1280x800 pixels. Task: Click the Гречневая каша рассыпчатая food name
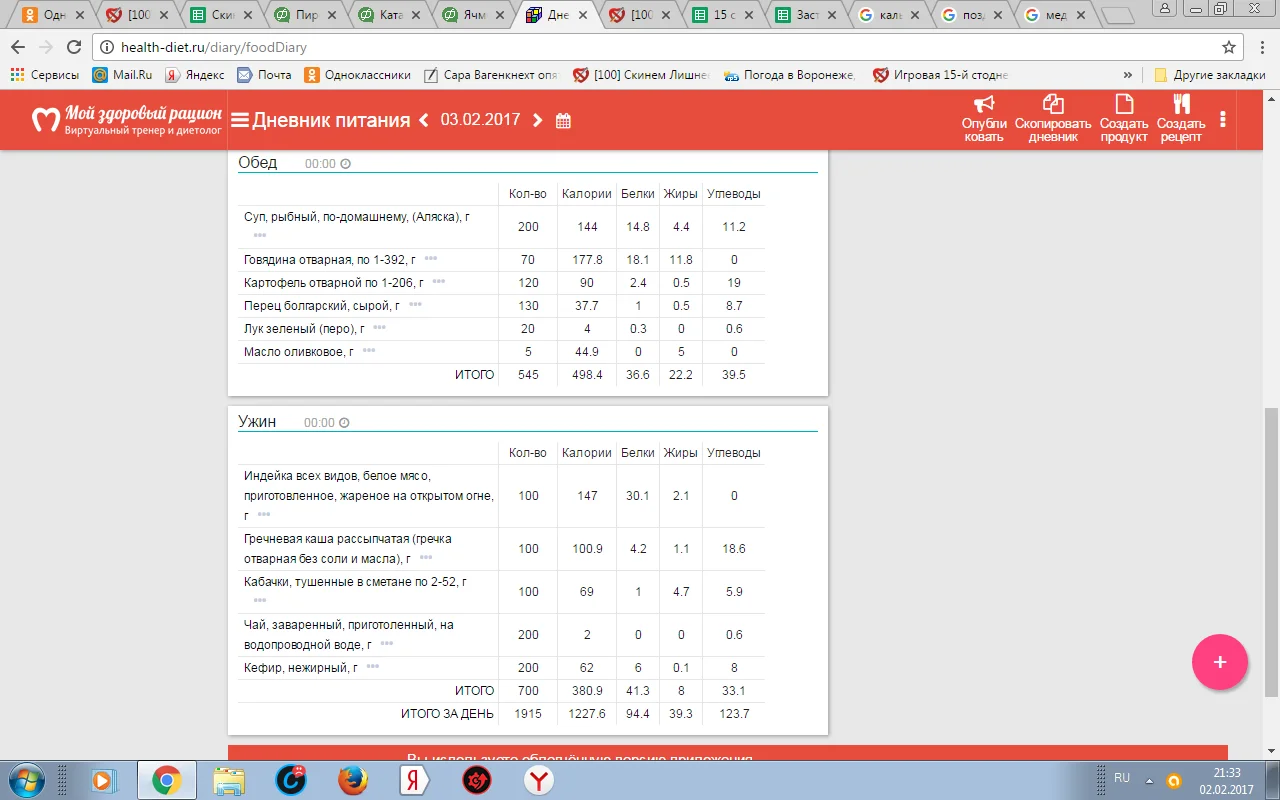pyautogui.click(x=348, y=548)
